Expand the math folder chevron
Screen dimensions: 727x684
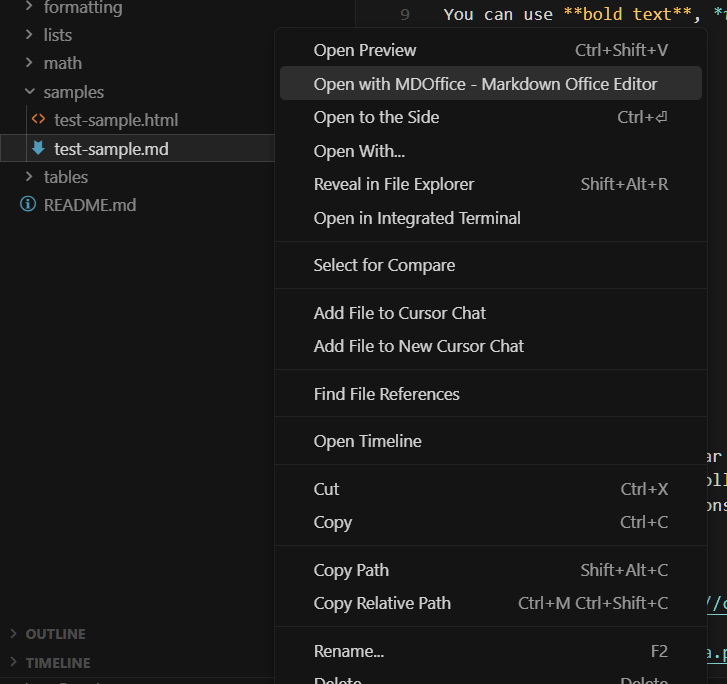point(29,62)
